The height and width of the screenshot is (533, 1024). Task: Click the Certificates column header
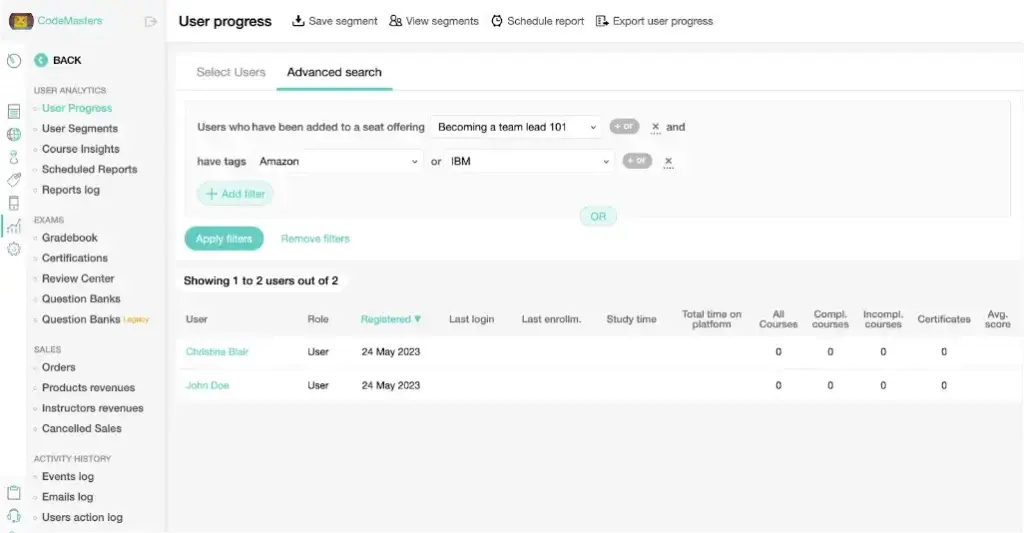pyautogui.click(x=944, y=319)
